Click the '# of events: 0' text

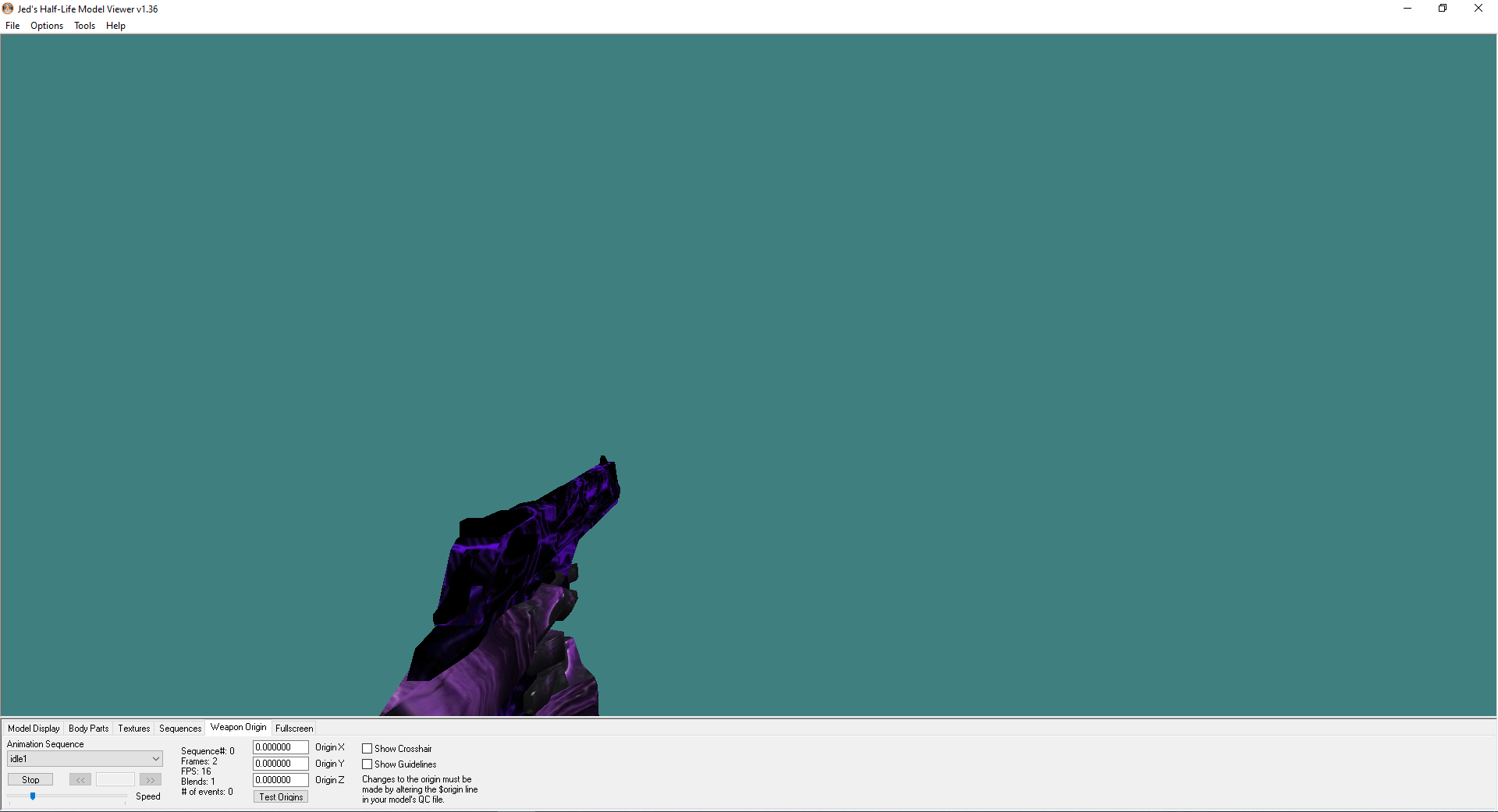pos(207,792)
